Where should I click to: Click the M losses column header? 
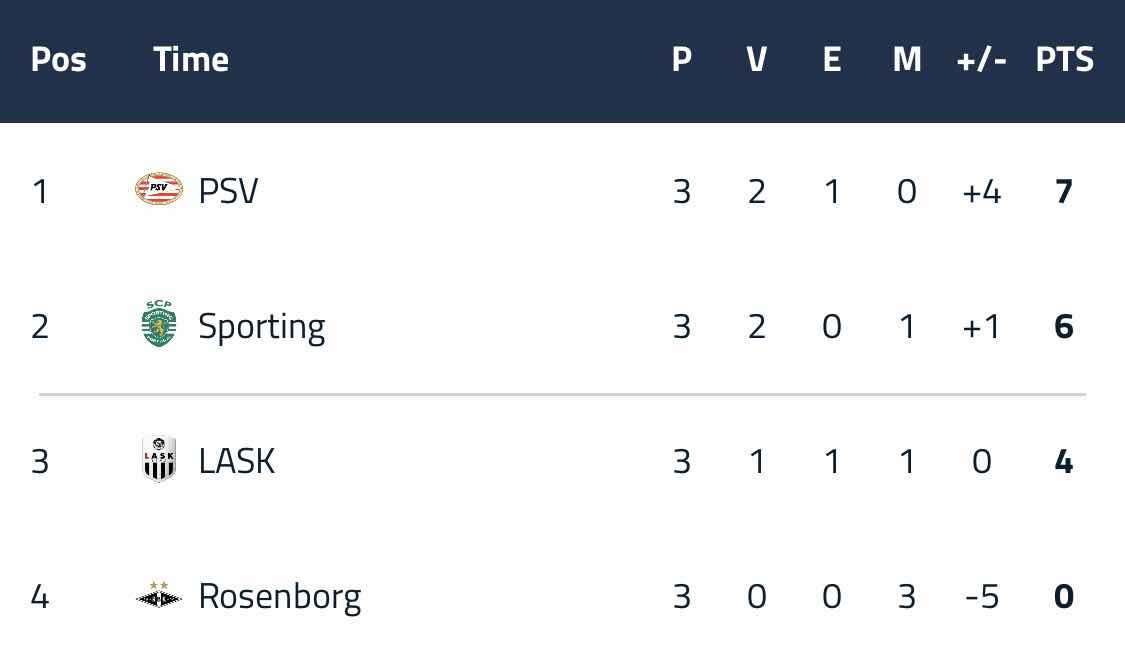907,60
